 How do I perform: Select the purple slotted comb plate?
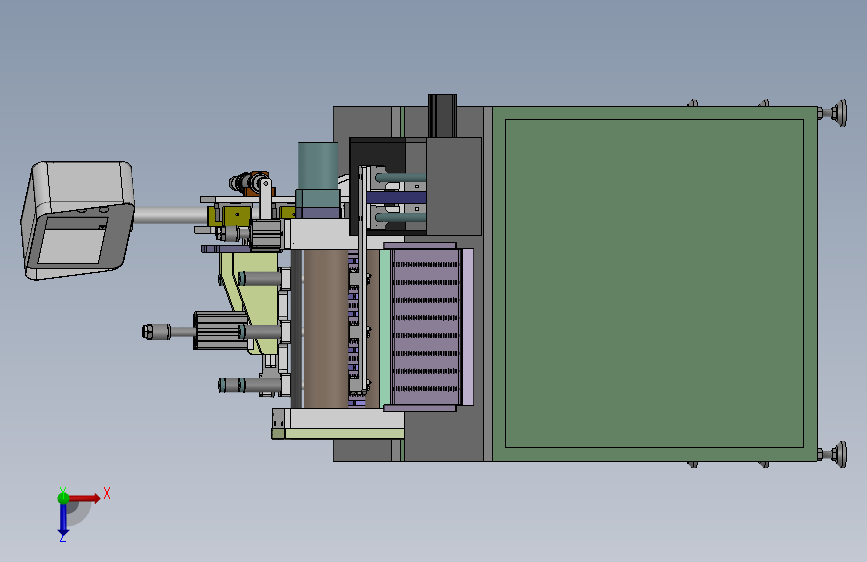tap(425, 326)
